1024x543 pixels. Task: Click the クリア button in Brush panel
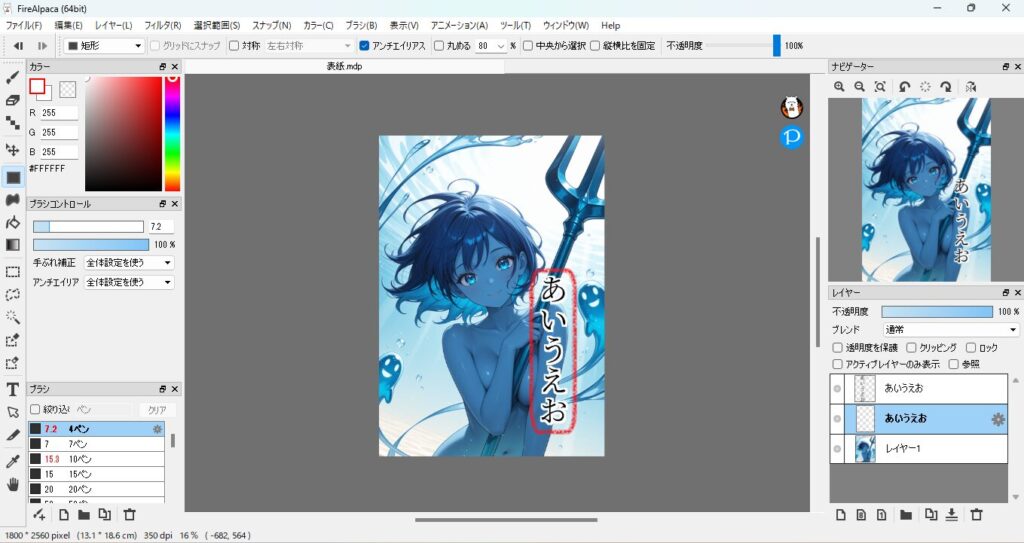[x=157, y=410]
